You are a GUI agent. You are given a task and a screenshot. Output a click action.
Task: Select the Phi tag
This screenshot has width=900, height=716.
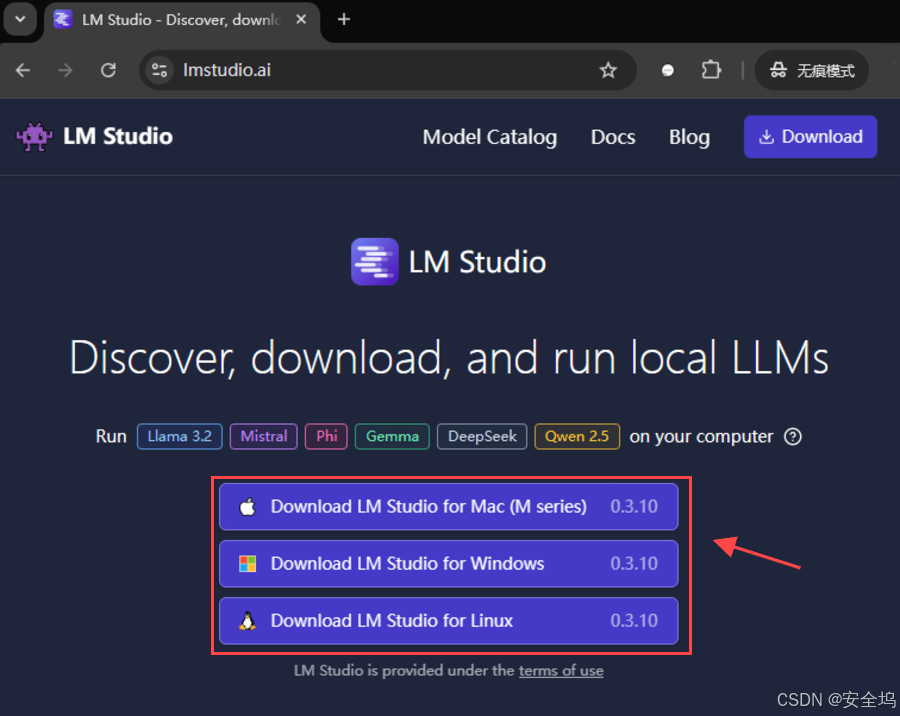coord(327,436)
